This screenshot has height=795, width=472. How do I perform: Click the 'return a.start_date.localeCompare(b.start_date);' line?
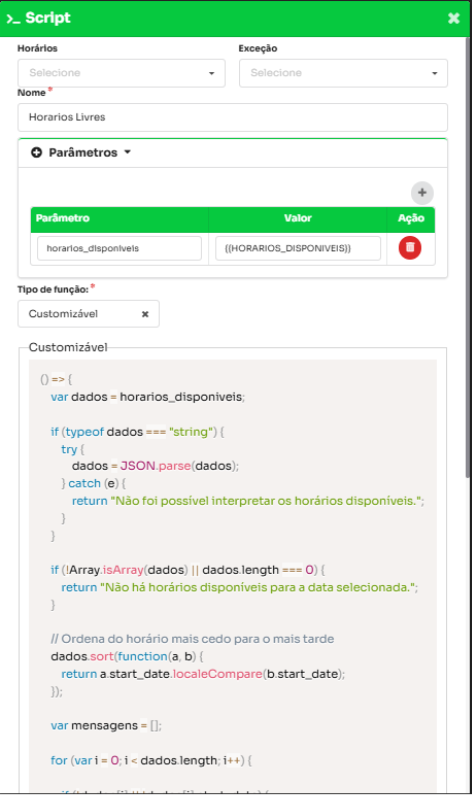click(x=203, y=674)
